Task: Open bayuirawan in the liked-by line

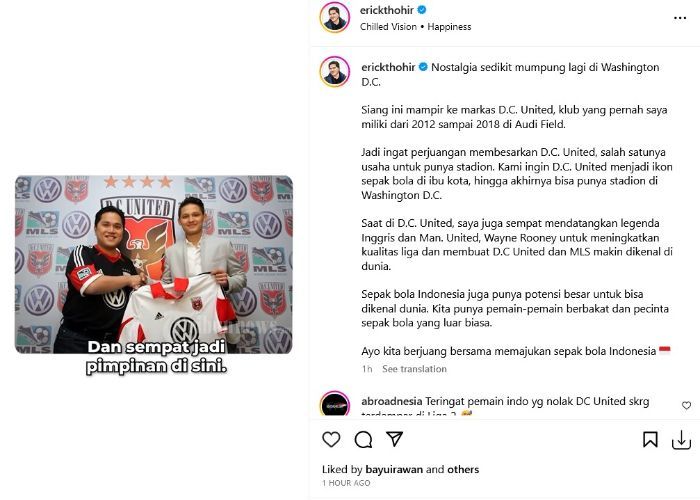Action: [x=394, y=470]
